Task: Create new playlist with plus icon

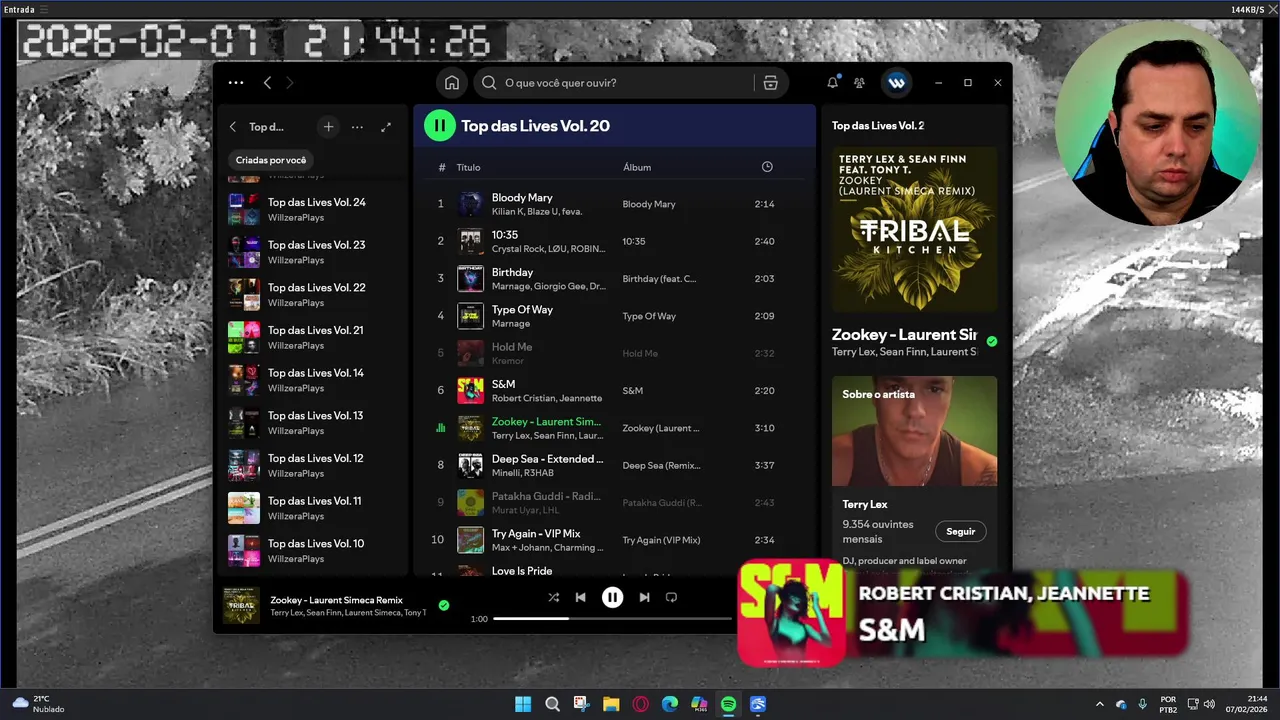Action: point(328,127)
